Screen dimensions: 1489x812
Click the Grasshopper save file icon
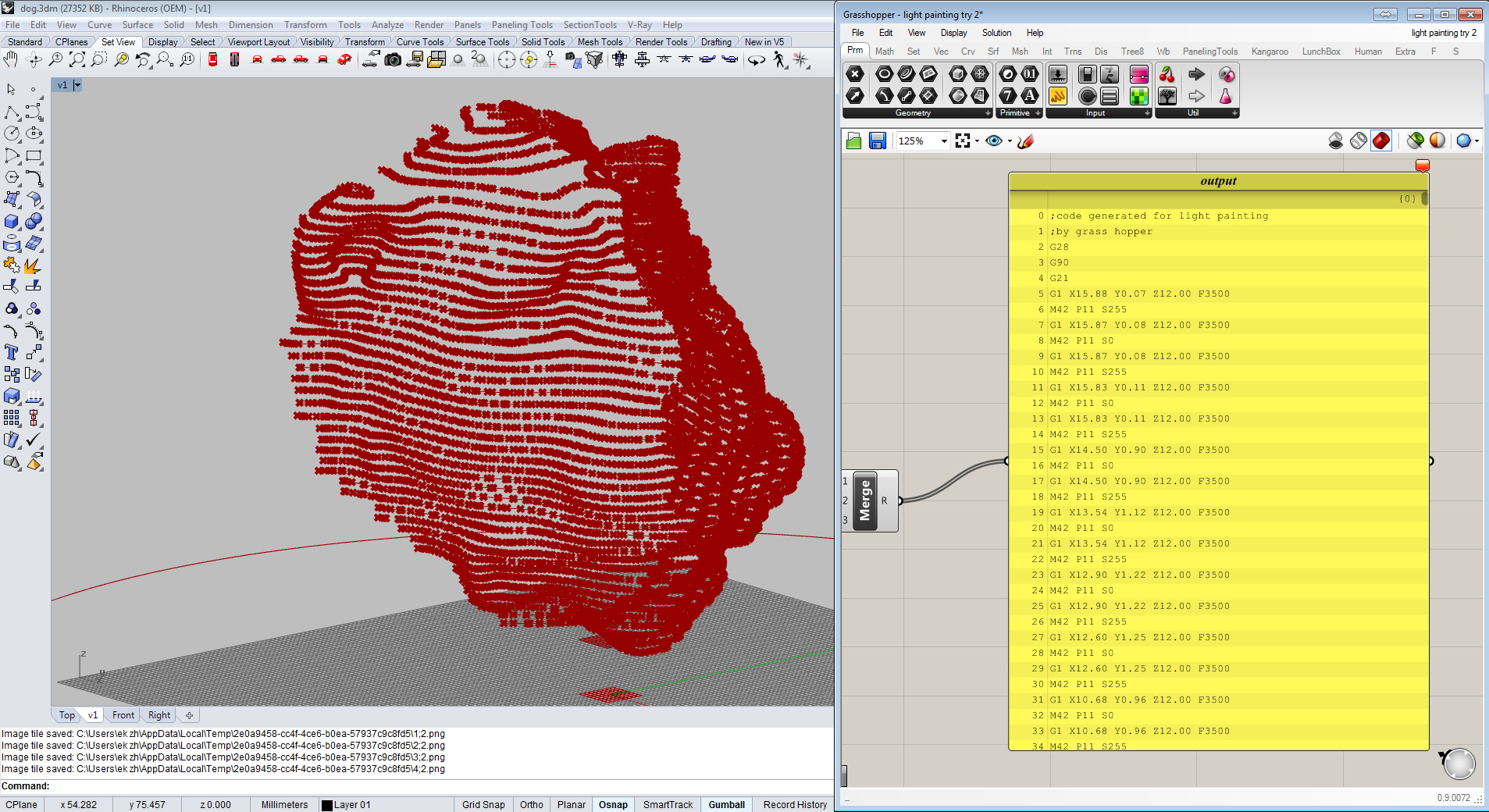[x=878, y=141]
